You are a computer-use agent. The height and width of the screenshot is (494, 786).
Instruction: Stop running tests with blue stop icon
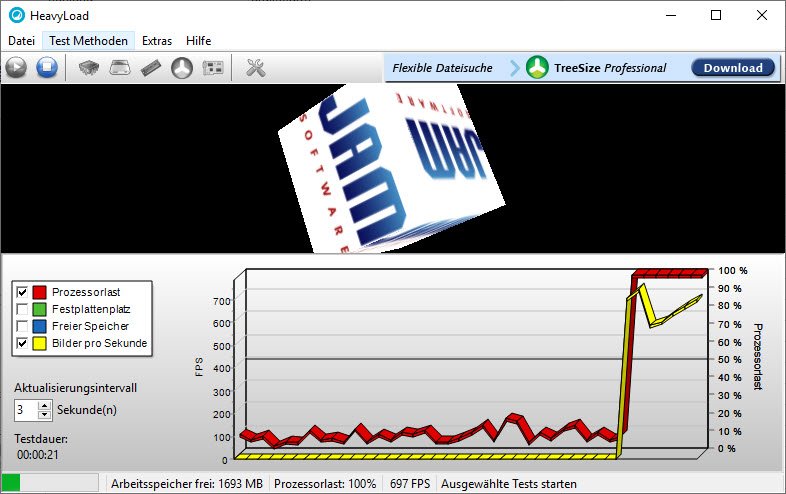point(47,67)
